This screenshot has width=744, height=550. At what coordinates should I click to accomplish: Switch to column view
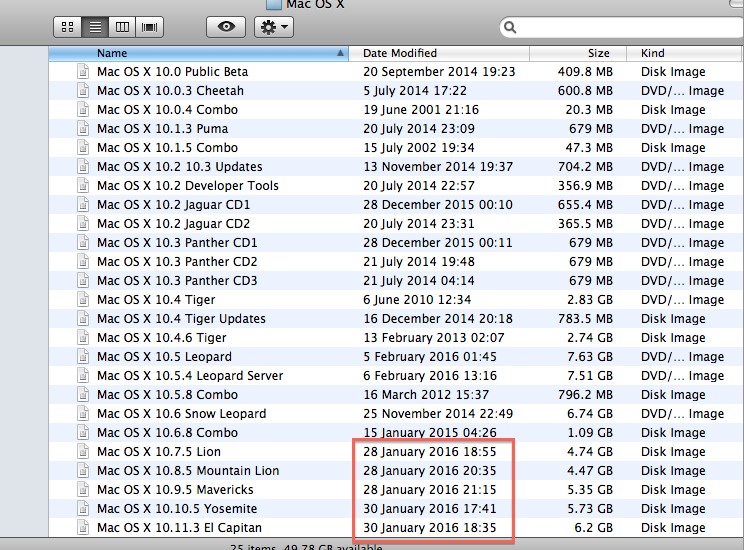click(x=122, y=27)
